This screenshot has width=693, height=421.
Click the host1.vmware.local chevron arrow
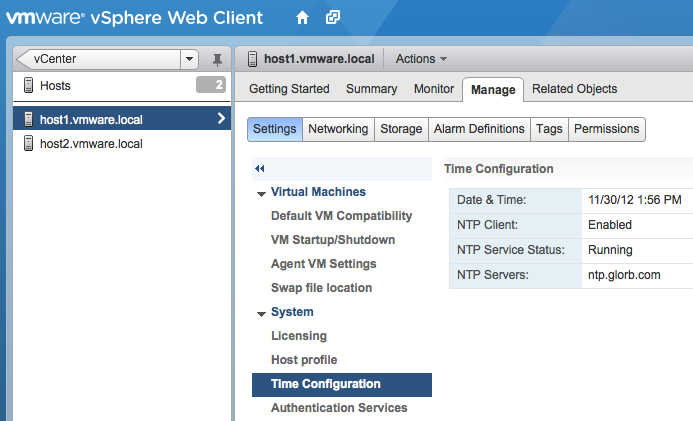221,119
